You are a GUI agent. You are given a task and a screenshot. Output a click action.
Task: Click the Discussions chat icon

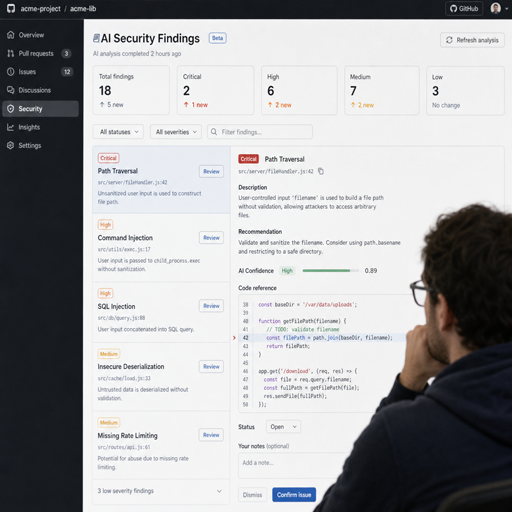point(11,90)
